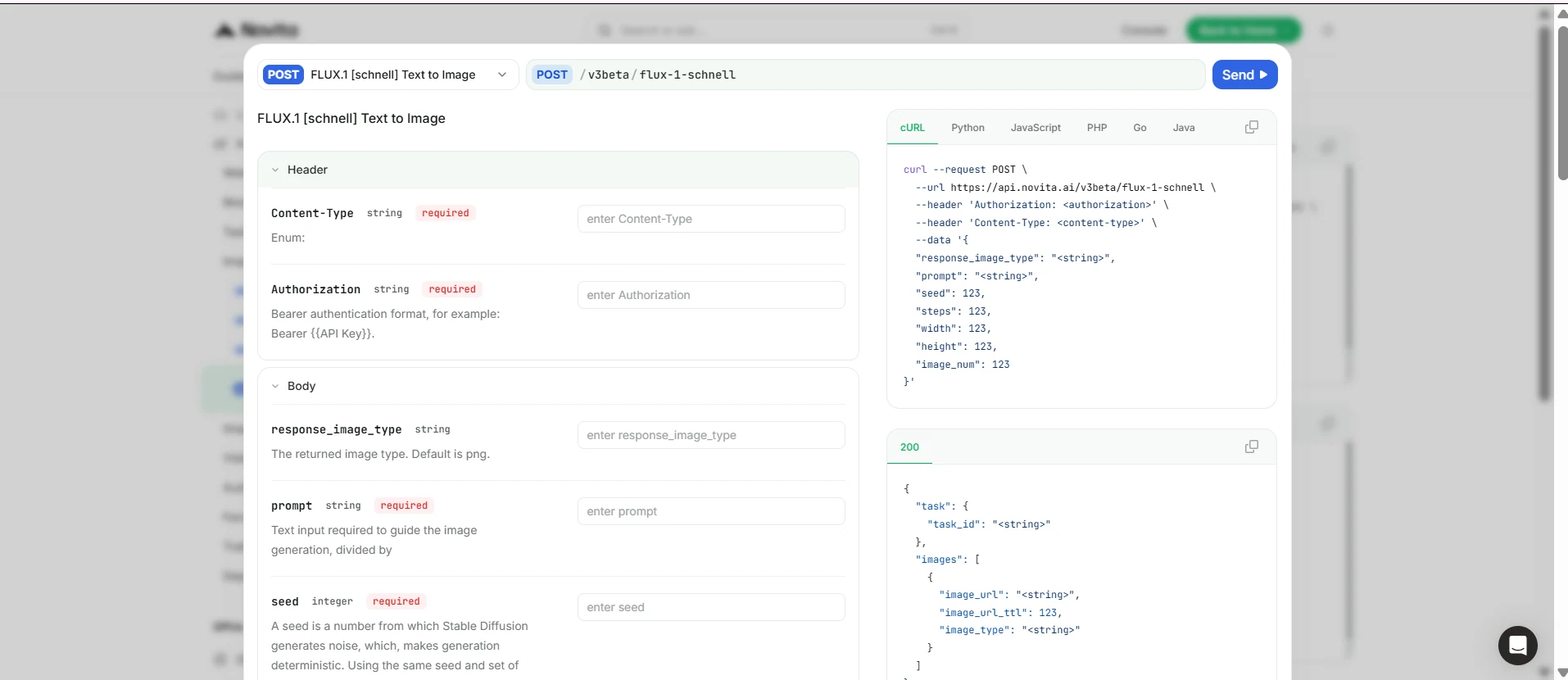
Task: Click the required badge beside prompt
Action: pyautogui.click(x=404, y=505)
